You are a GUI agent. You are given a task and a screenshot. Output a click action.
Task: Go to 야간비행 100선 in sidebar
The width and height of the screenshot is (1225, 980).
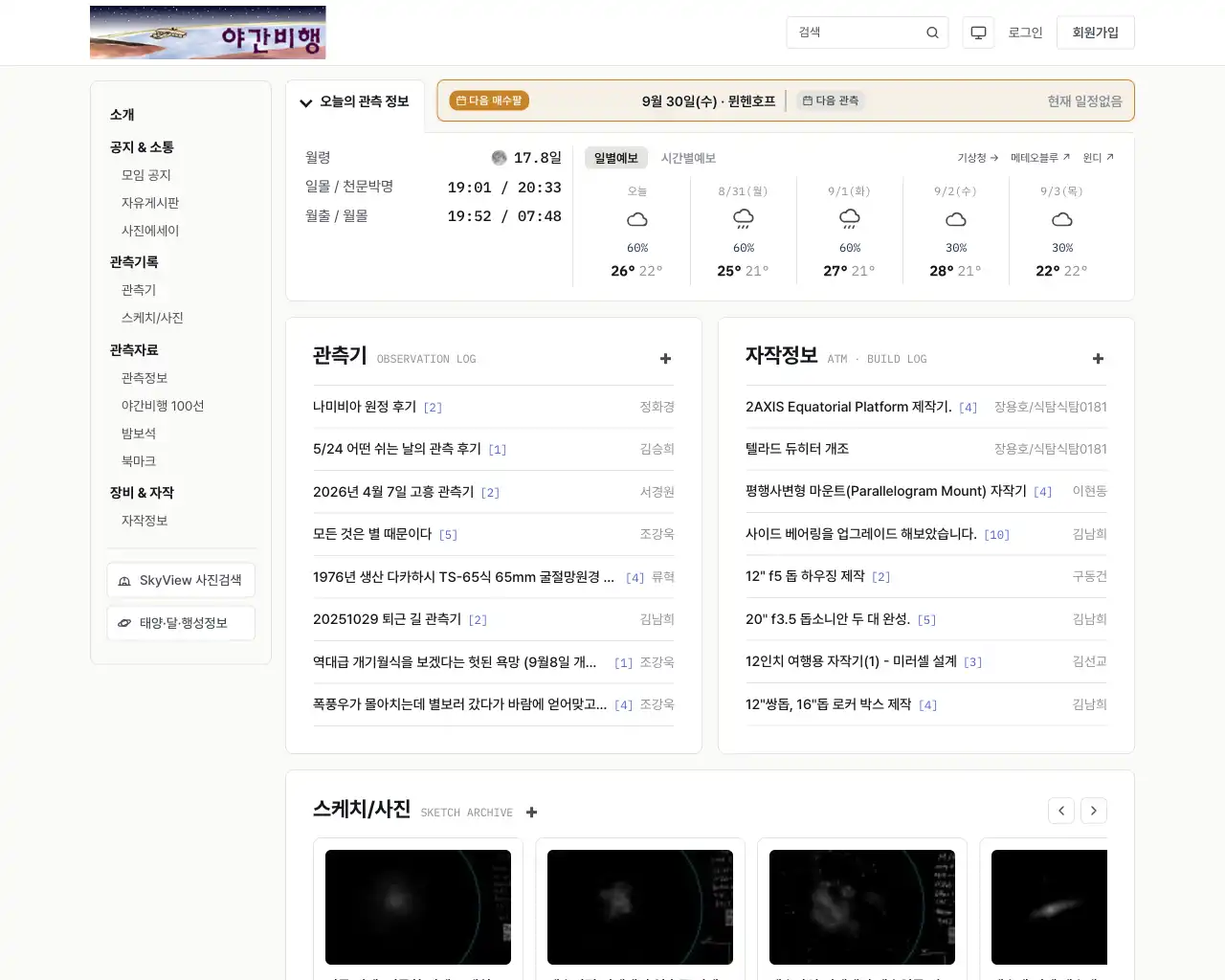tap(163, 406)
